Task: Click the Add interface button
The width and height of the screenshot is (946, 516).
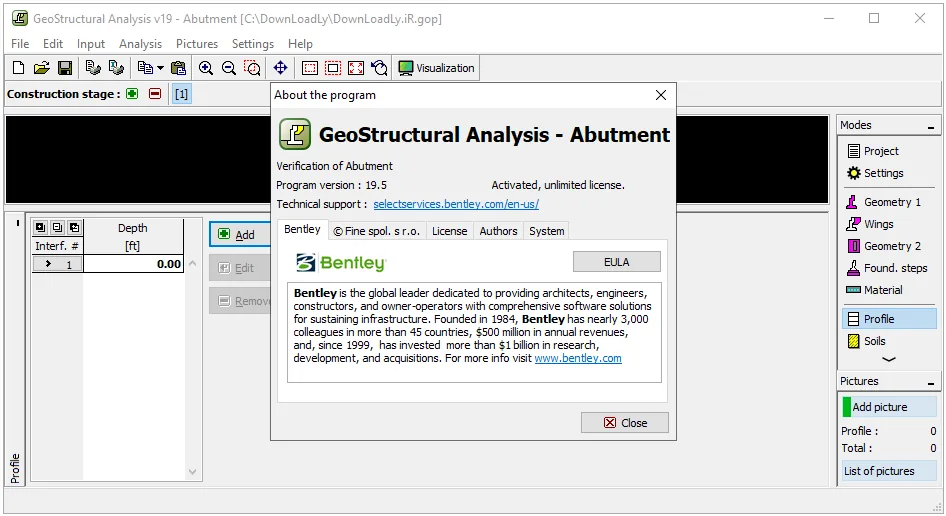Action: [x=240, y=234]
